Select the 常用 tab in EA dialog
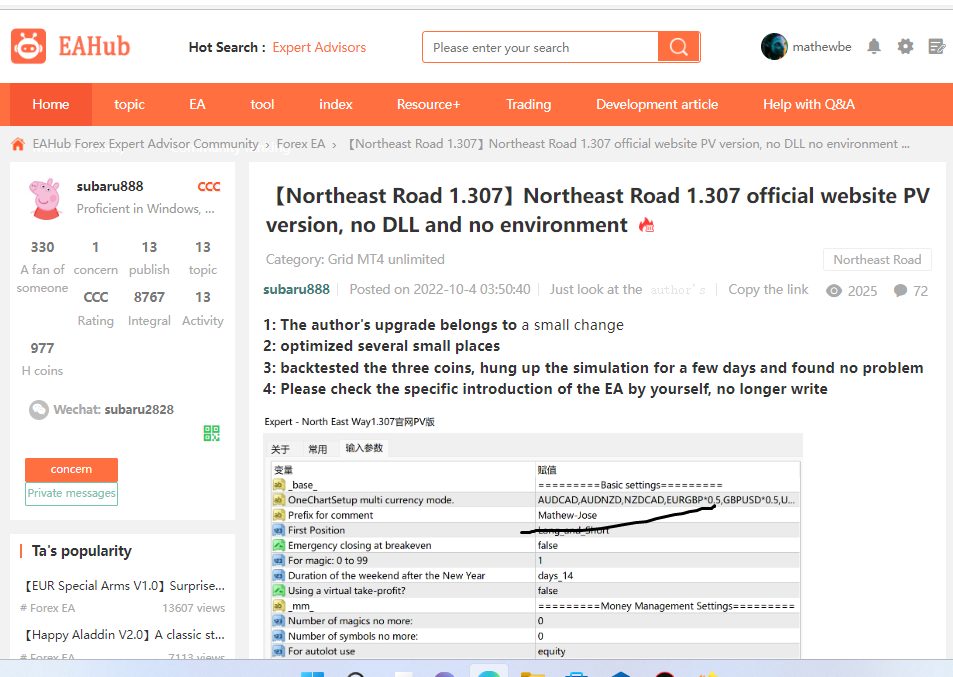Viewport: 953px width, 677px height. pyautogui.click(x=317, y=449)
